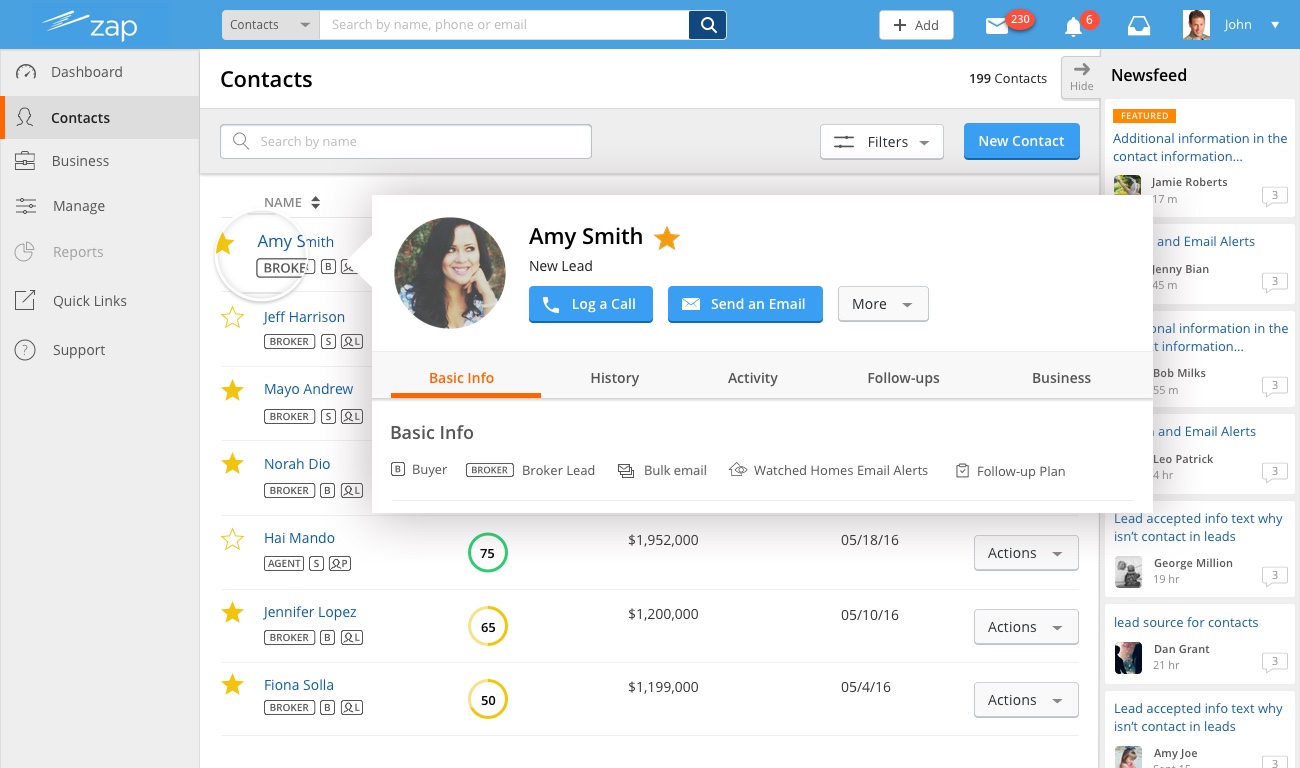
Task: Open Business in the sidebar
Action: (x=100, y=161)
